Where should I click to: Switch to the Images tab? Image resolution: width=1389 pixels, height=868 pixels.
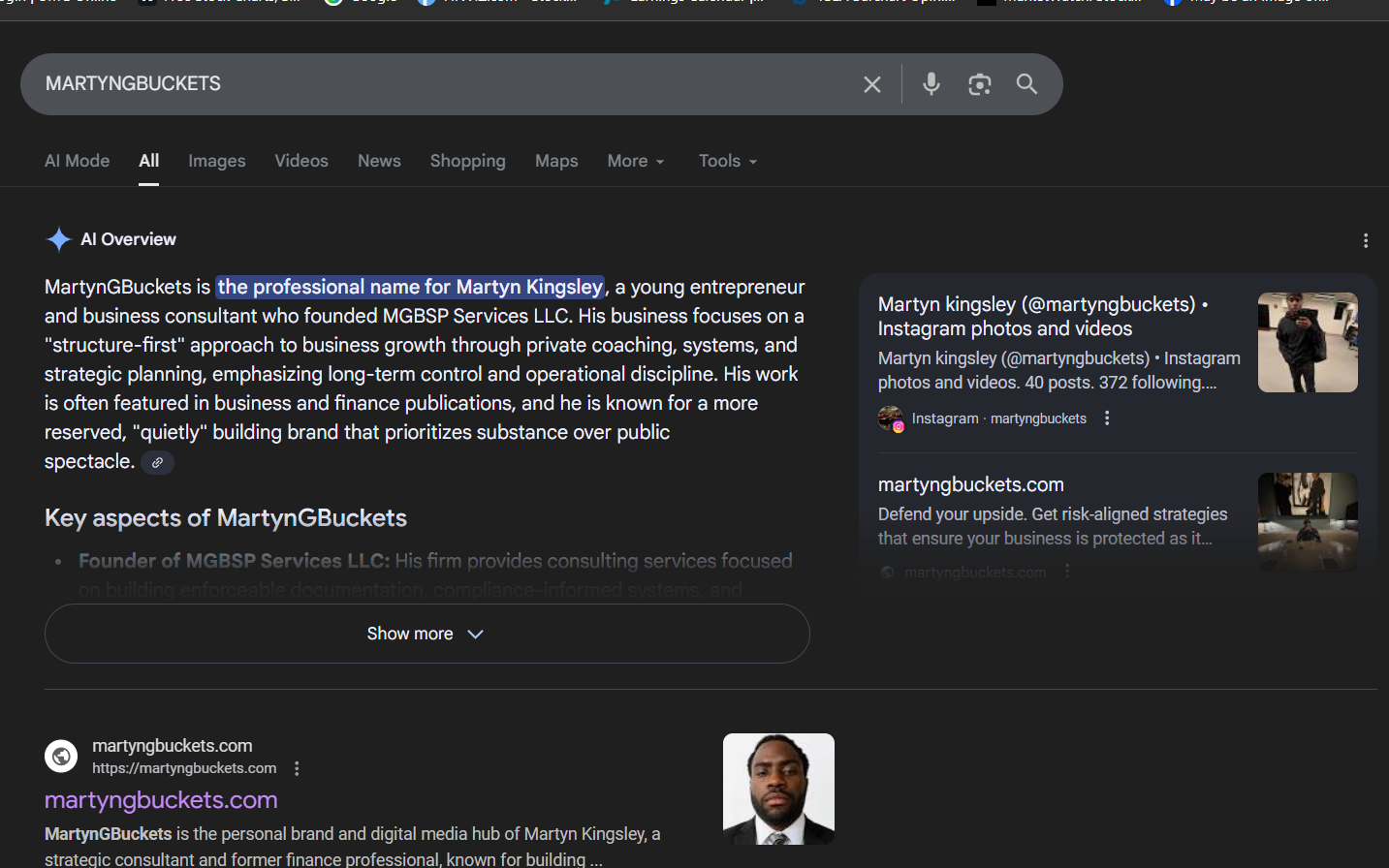tap(216, 161)
